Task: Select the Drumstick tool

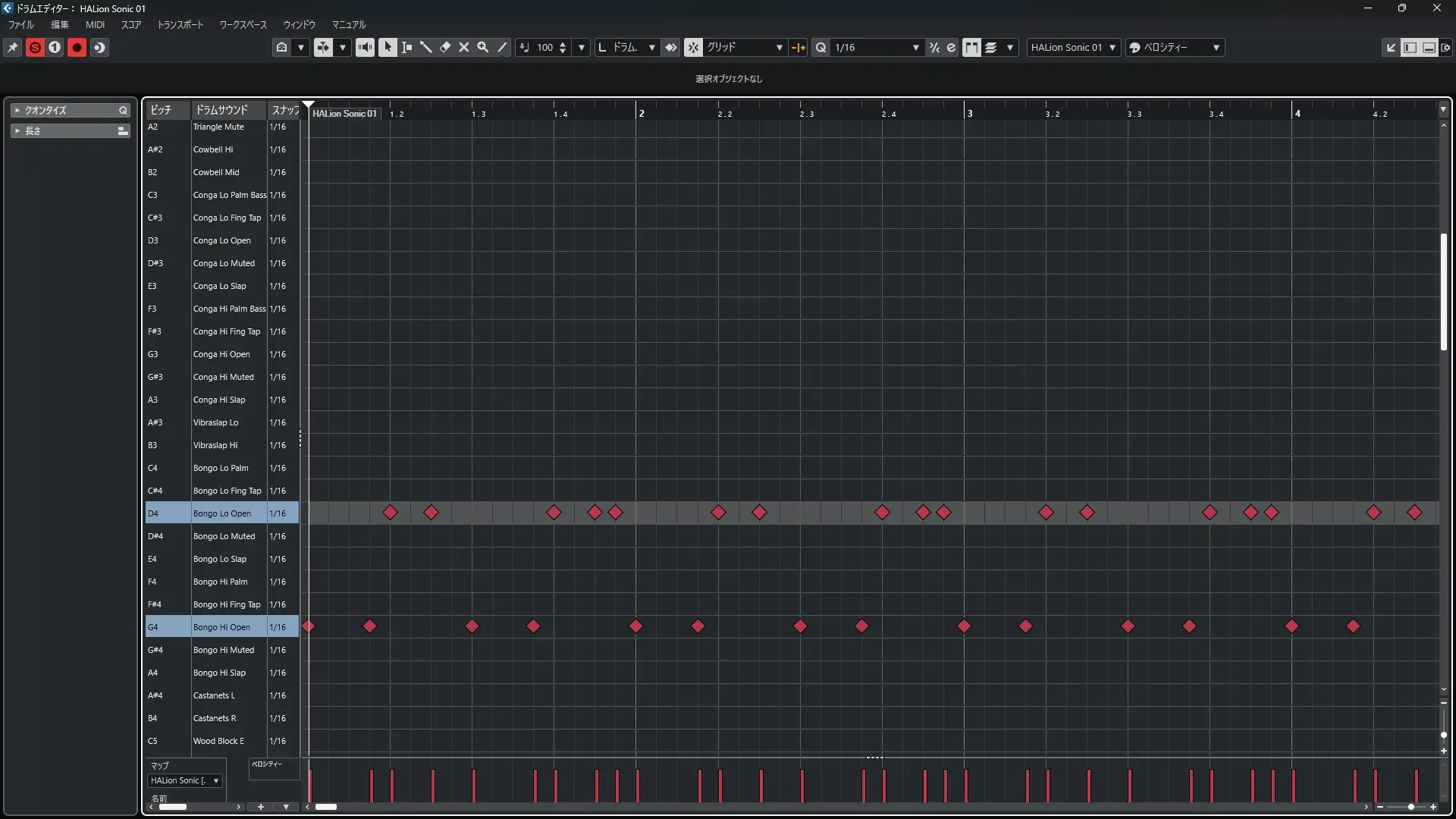Action: click(x=425, y=47)
